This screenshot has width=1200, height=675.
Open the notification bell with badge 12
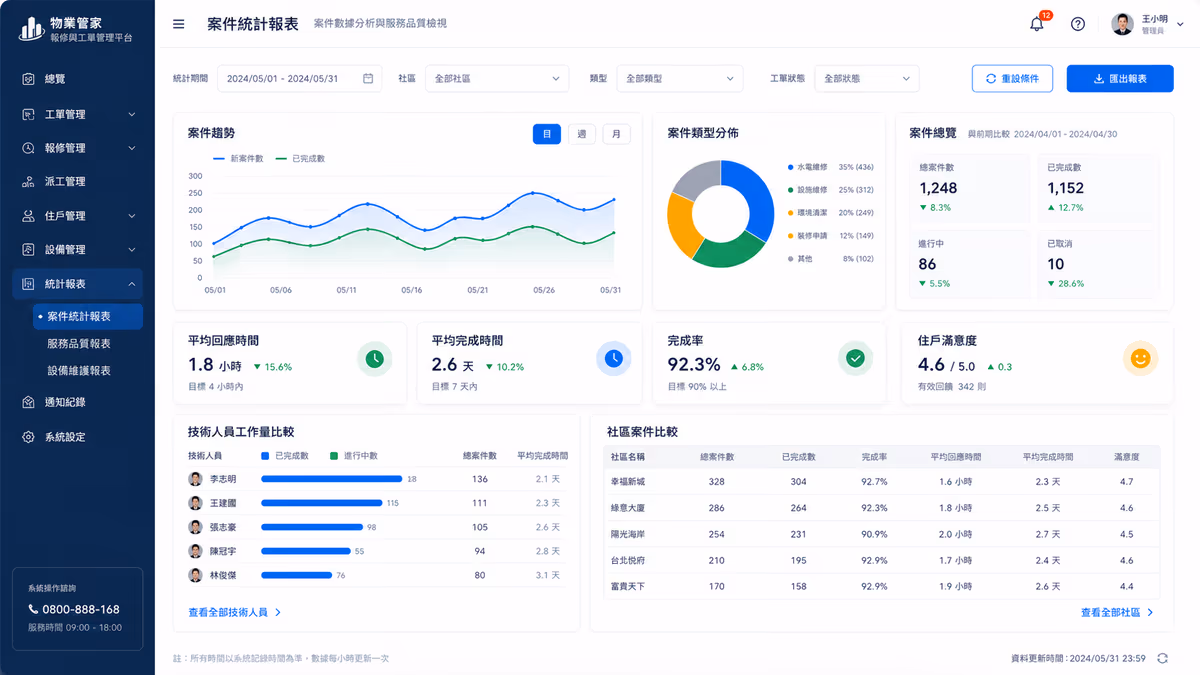1037,24
